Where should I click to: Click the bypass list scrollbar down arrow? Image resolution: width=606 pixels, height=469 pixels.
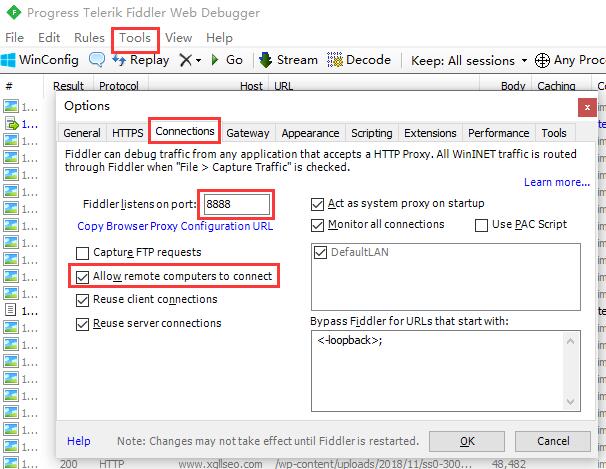tap(570, 402)
